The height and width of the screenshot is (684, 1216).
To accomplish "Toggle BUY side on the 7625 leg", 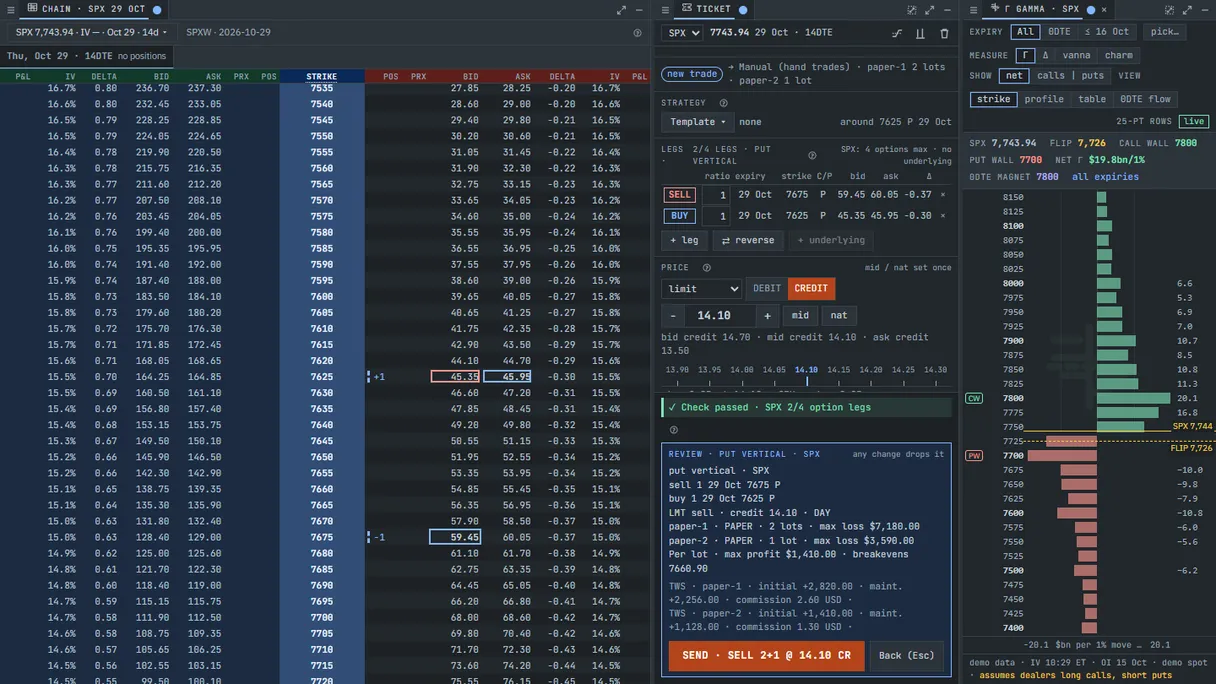I will 680,216.
